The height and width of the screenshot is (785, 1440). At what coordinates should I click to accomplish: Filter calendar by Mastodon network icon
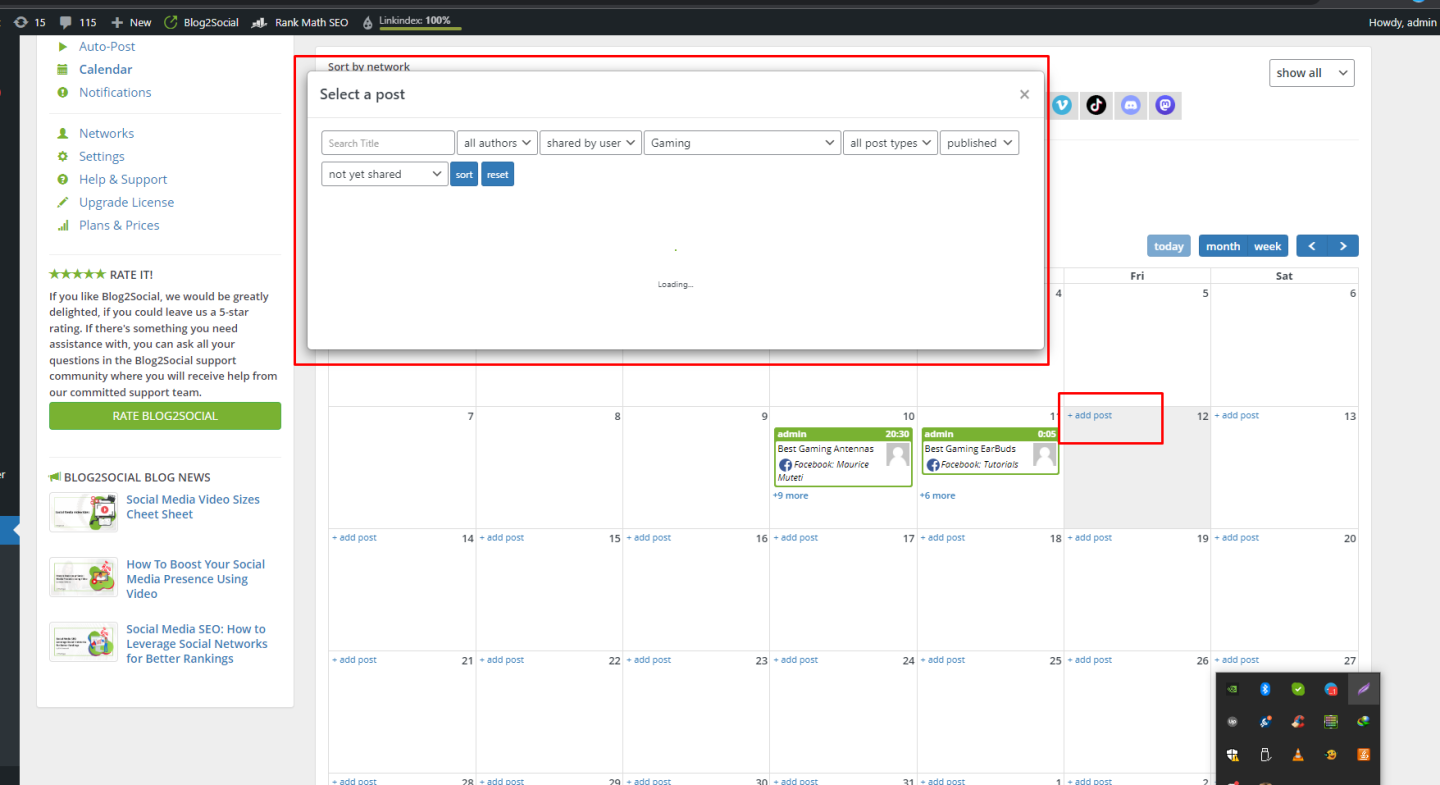1164,104
